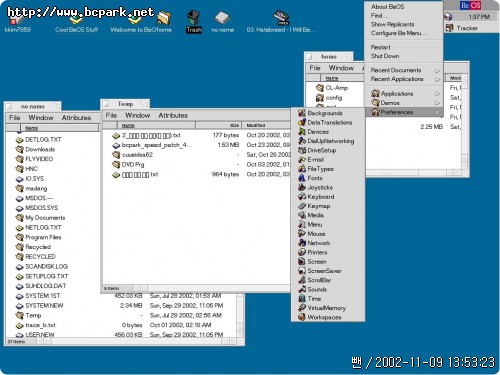Image resolution: width=500 pixels, height=375 pixels.
Task: Open the Fonts preference
Action: click(x=328, y=178)
